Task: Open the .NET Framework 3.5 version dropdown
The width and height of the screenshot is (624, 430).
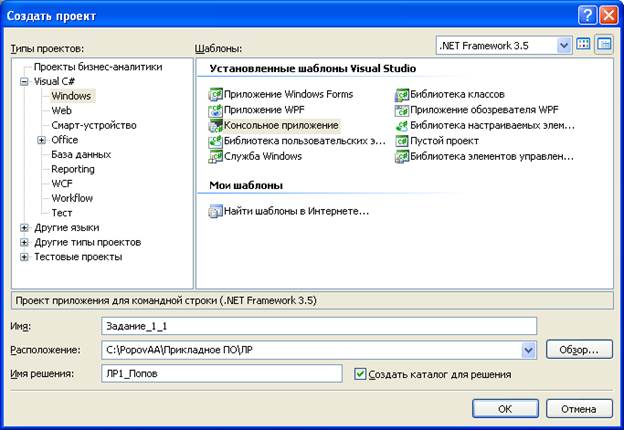Action: 564,45
